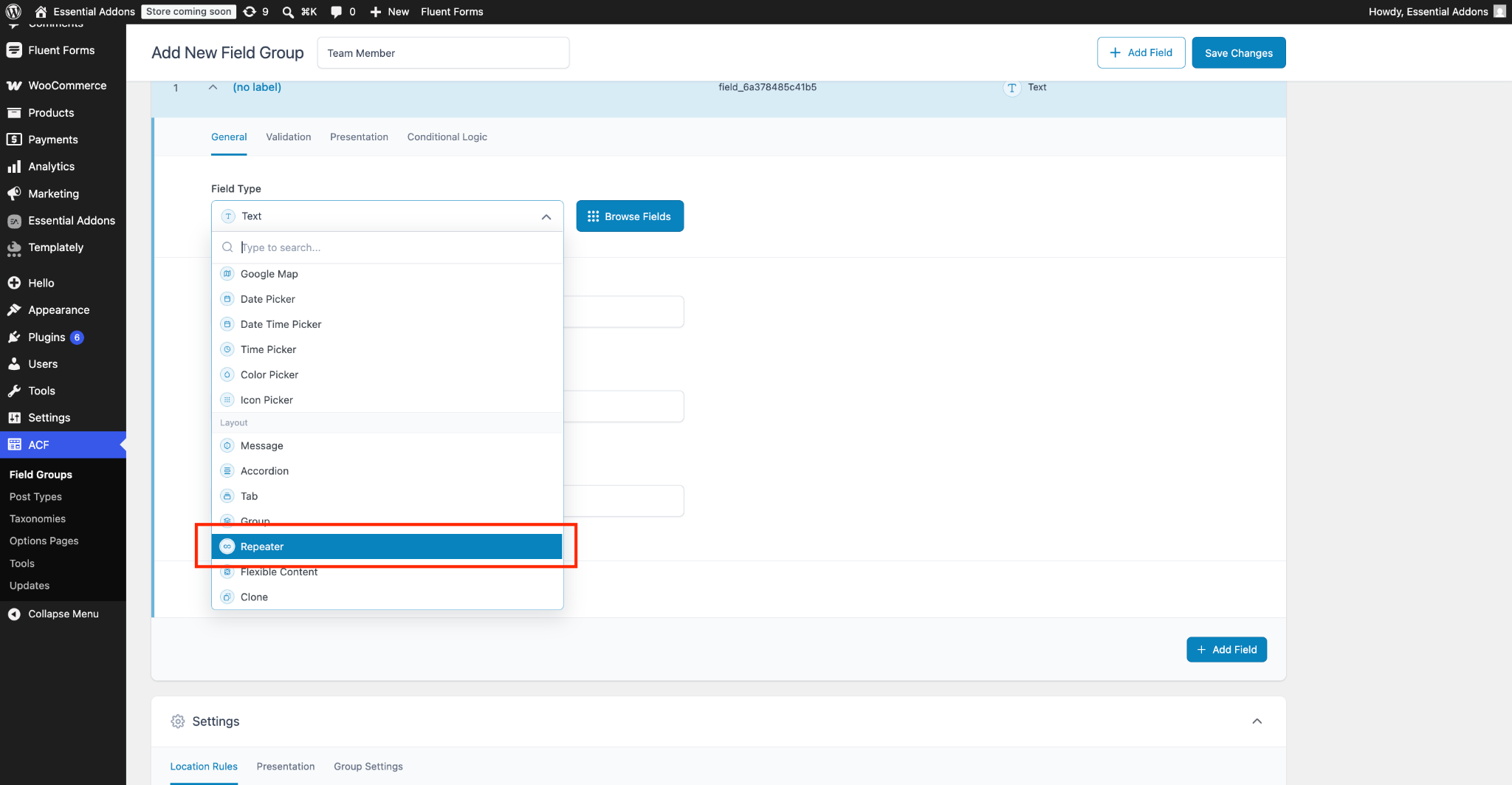1512x785 pixels.
Task: Choose Flexible Content field type
Action: (387, 572)
